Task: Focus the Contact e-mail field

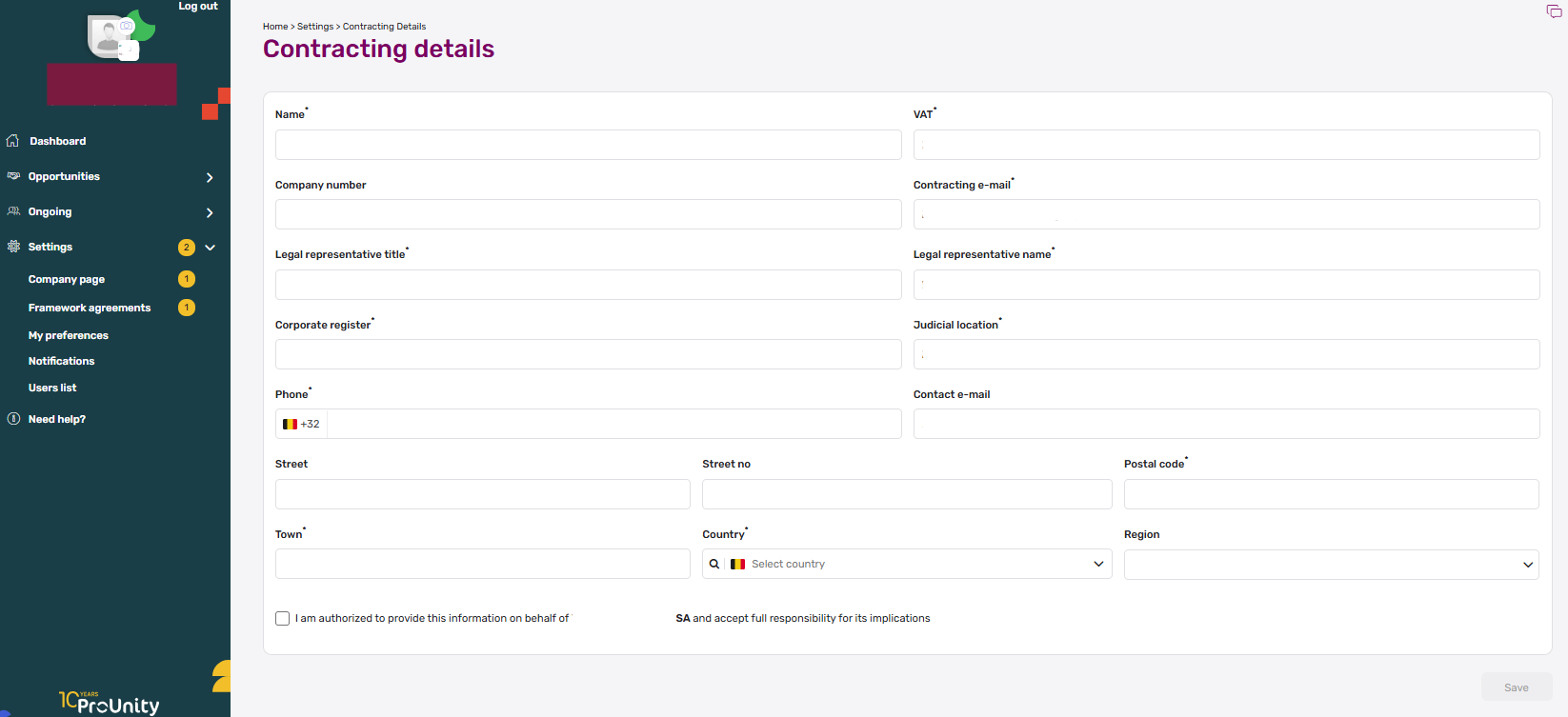Action: [1227, 424]
